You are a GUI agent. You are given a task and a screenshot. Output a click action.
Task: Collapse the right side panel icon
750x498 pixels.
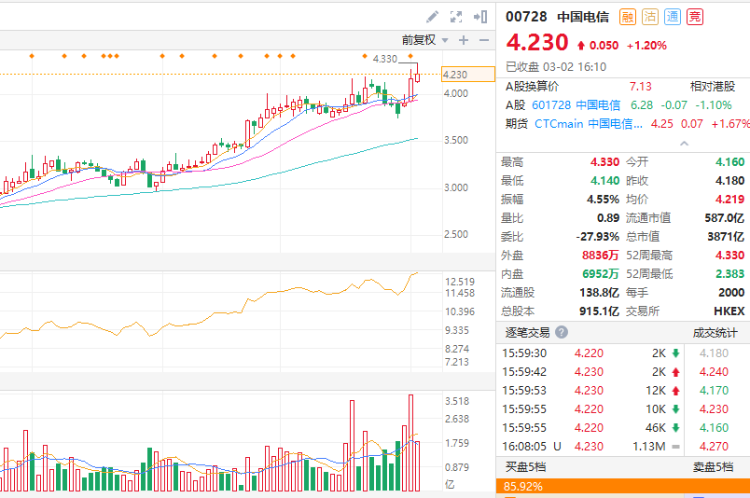pyautogui.click(x=482, y=16)
